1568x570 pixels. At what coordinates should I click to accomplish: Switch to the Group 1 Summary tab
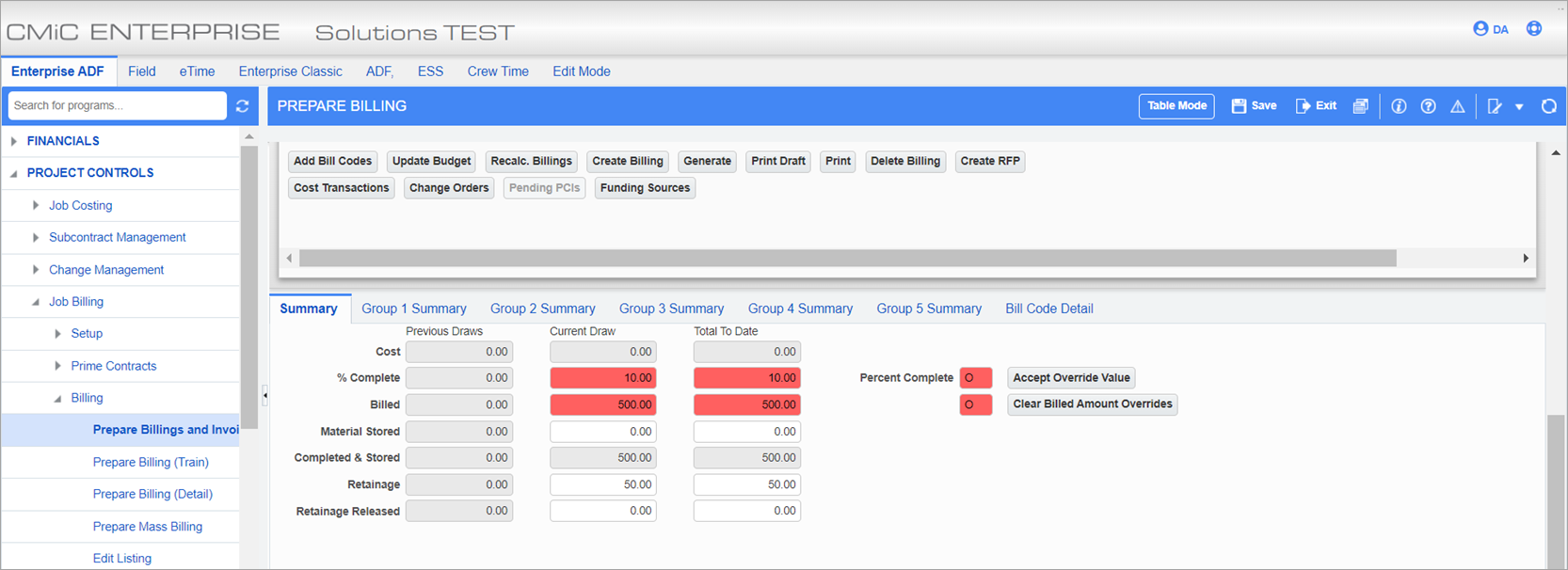pos(414,309)
